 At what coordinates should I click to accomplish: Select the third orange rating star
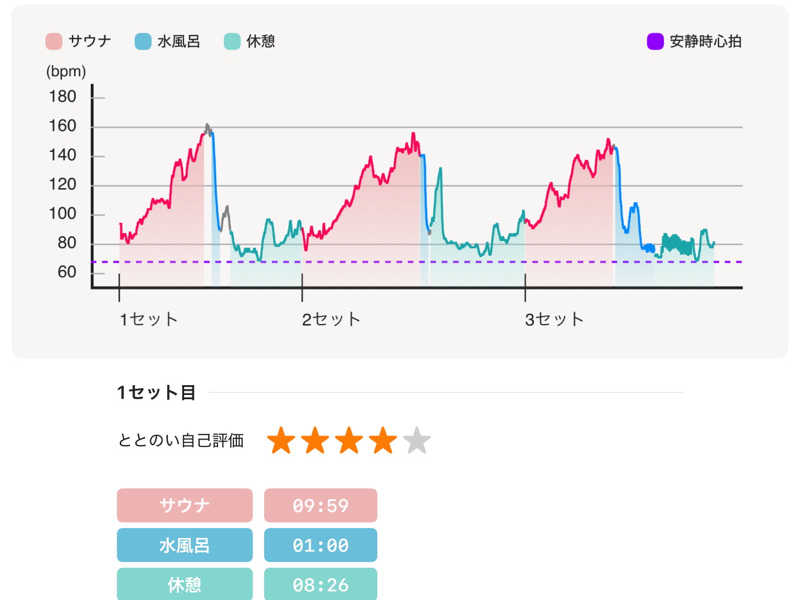pos(349,440)
